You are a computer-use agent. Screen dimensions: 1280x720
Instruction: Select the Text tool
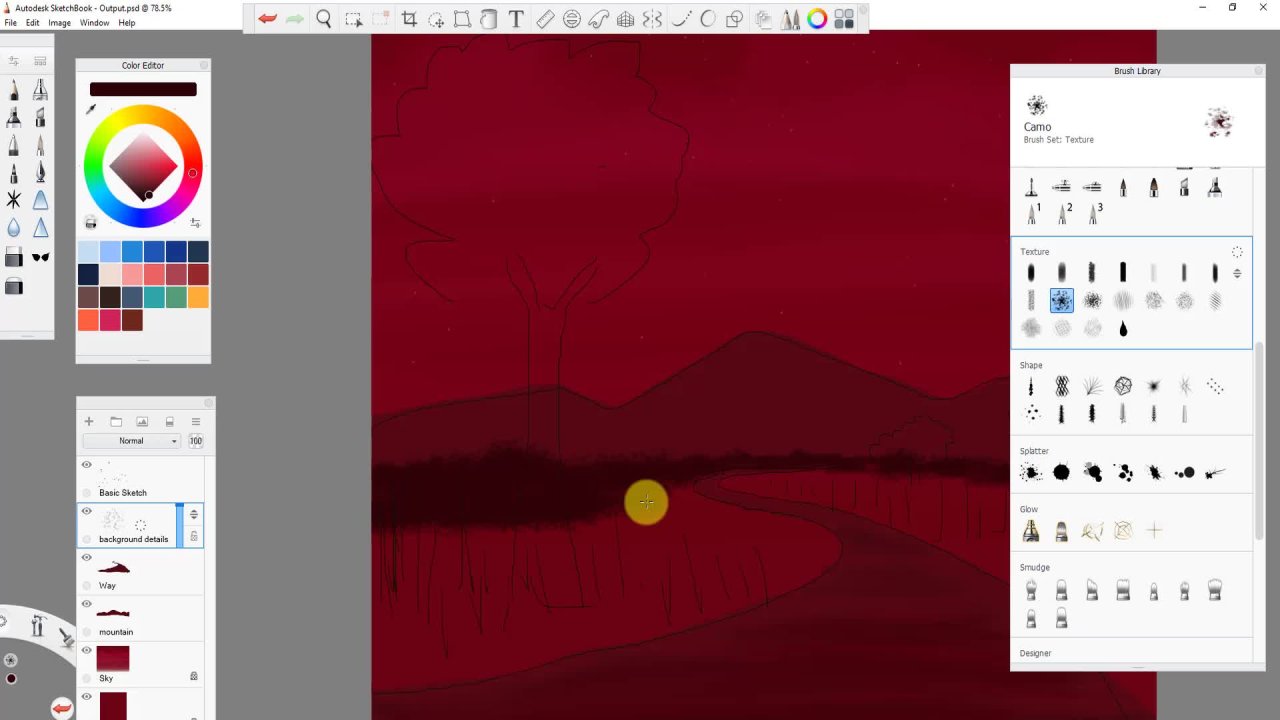pos(516,18)
